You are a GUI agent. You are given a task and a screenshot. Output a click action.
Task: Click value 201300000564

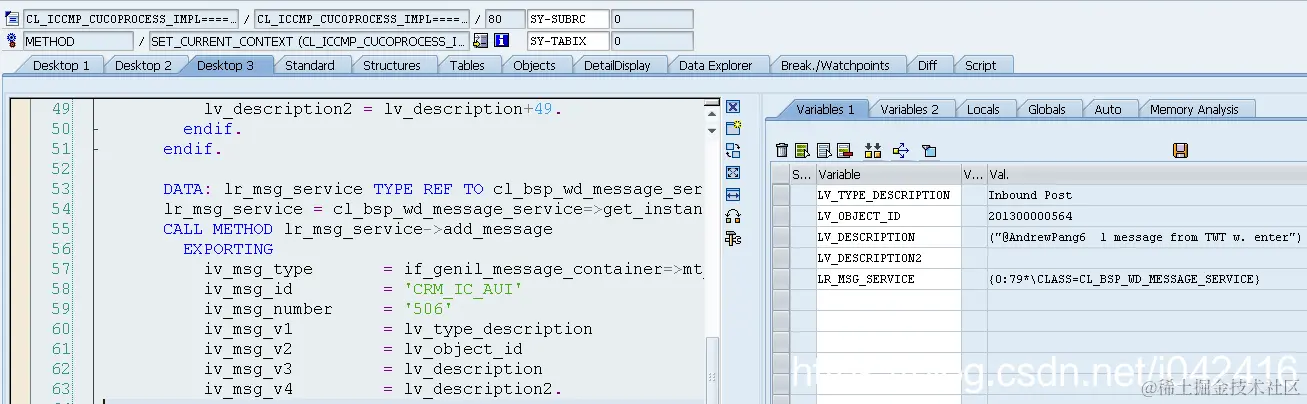coord(1030,216)
